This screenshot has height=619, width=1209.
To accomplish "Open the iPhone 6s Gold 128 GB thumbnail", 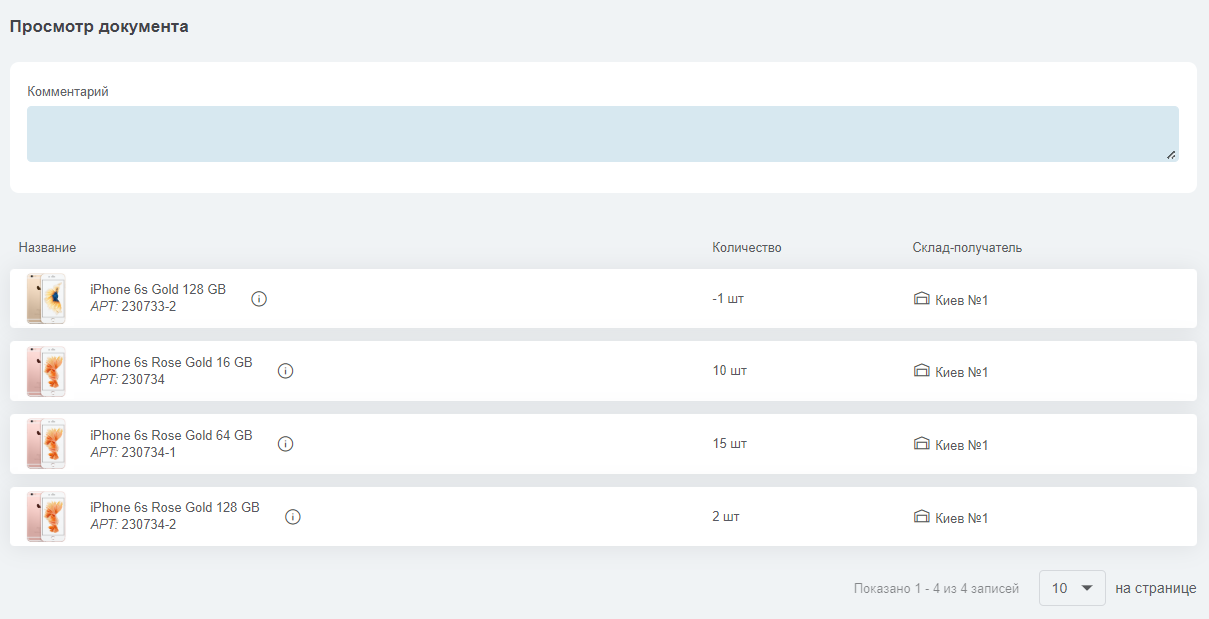I will click(46, 298).
